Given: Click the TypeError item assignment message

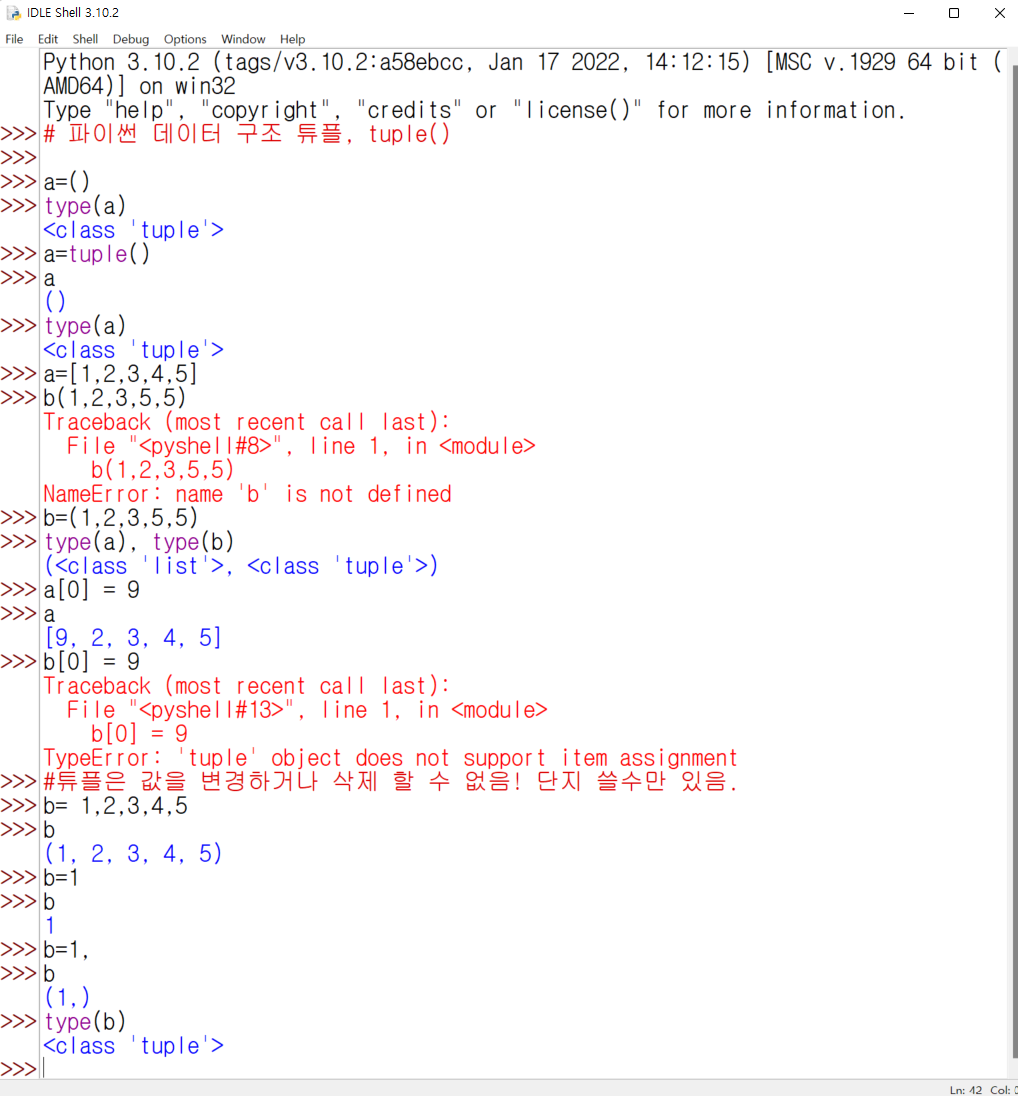Looking at the screenshot, I should pos(390,758).
